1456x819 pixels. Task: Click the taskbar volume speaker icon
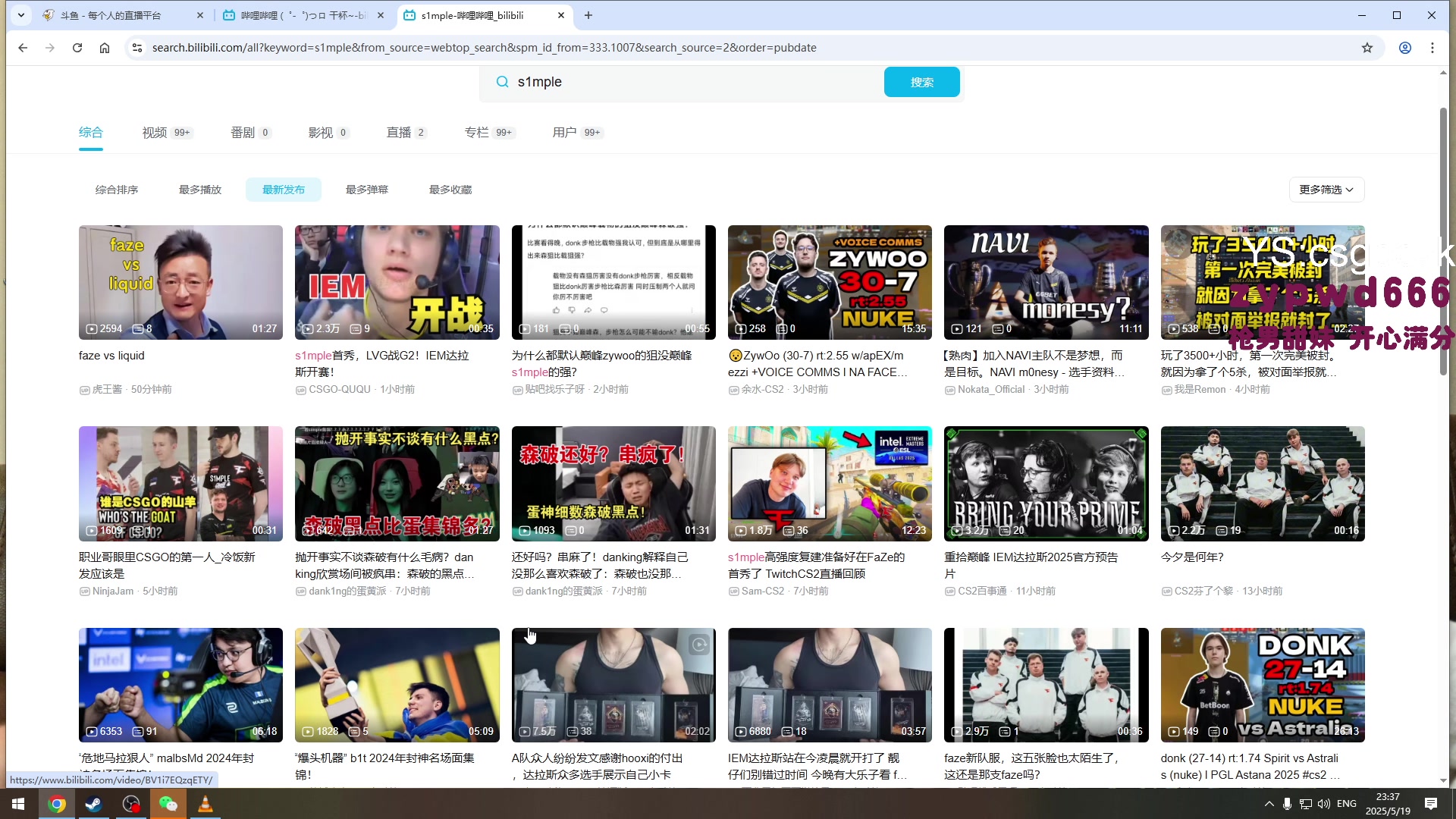(1324, 804)
